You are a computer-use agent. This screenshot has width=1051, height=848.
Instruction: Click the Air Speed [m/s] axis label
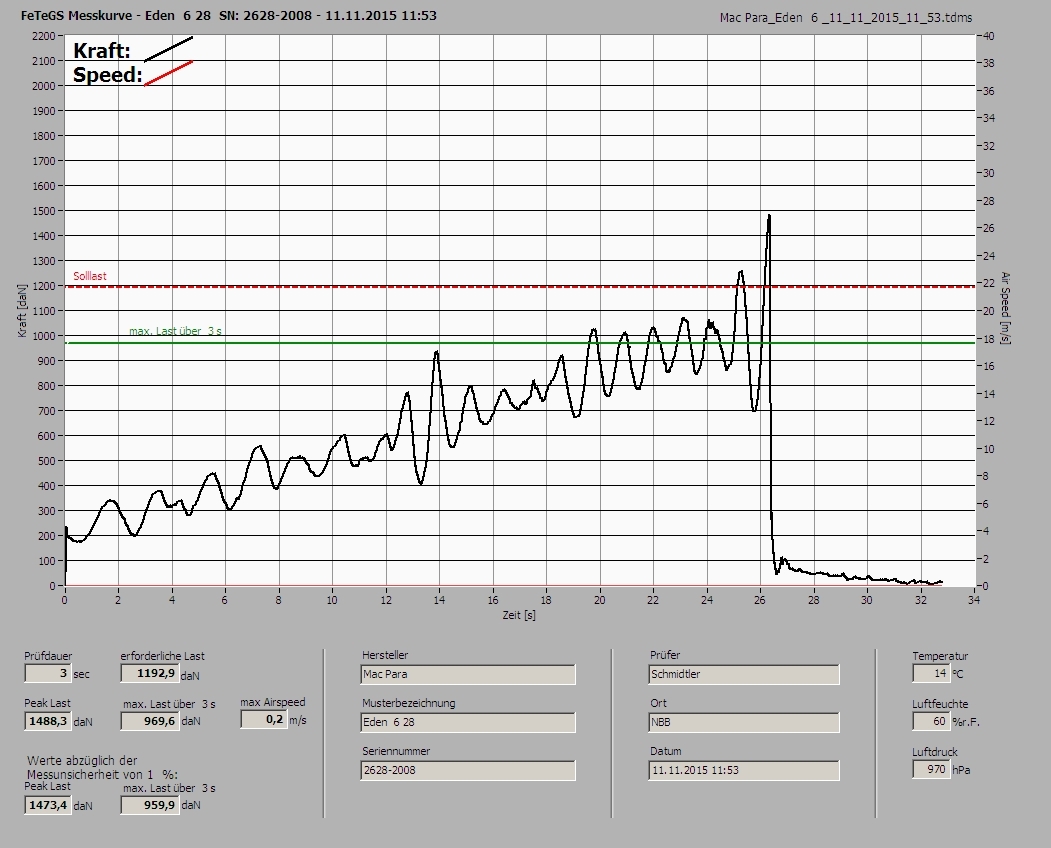coord(1005,308)
